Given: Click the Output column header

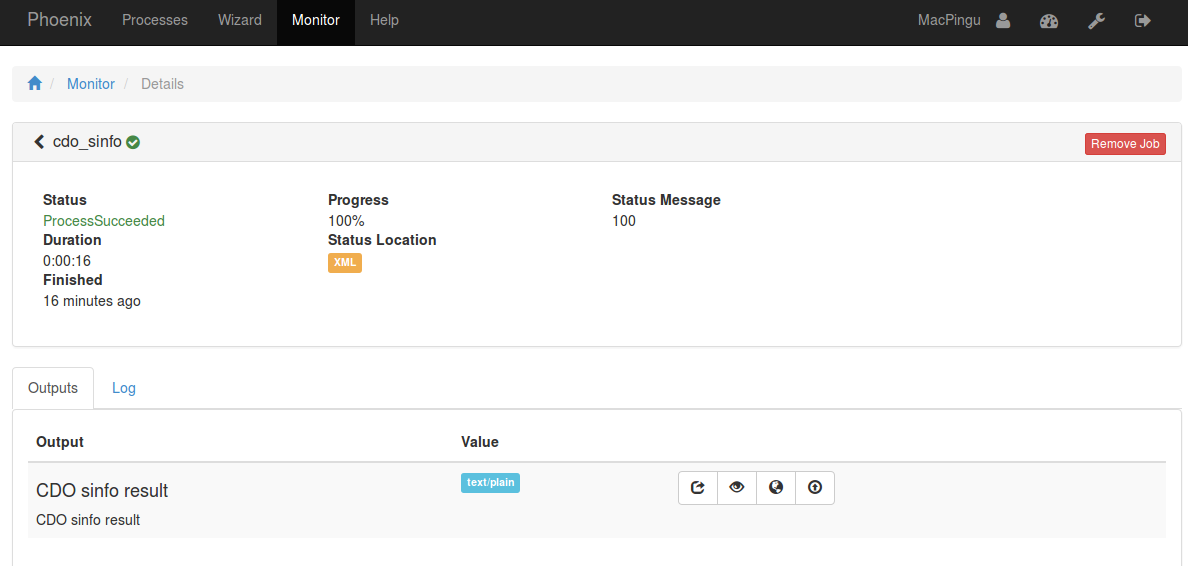Looking at the screenshot, I should [60, 442].
